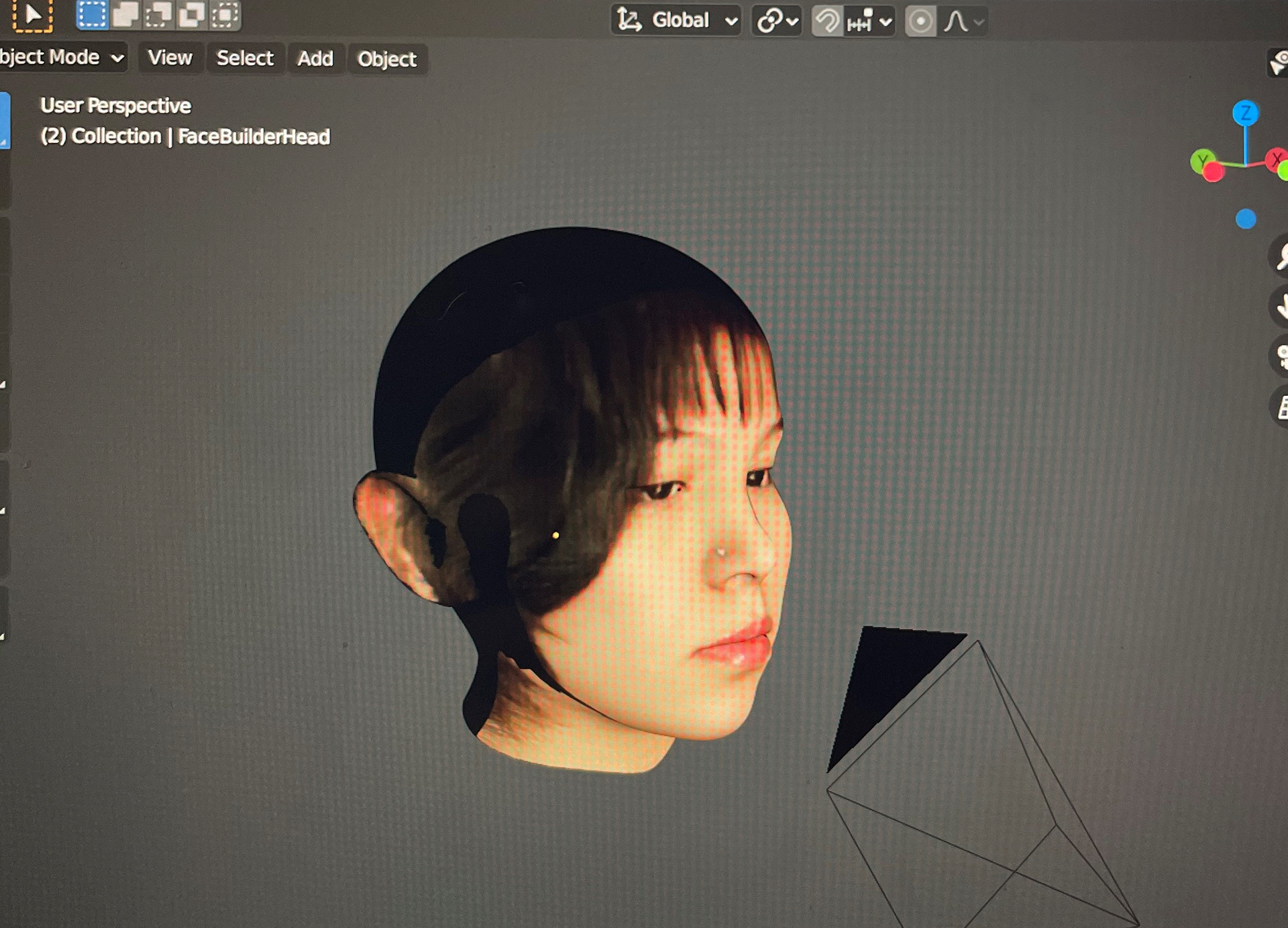
Task: Open the Add menu
Action: tap(315, 59)
